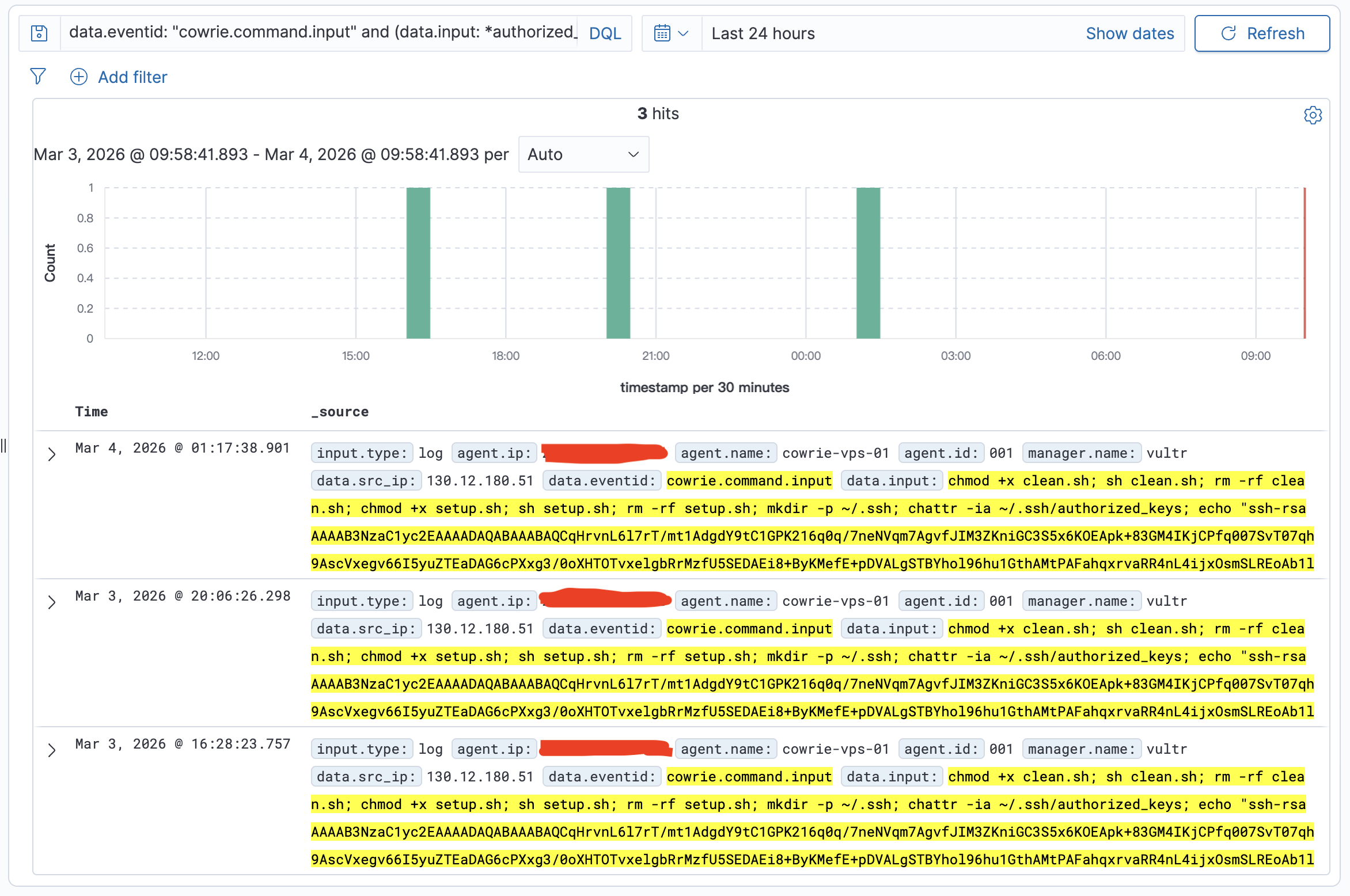1350x896 pixels.
Task: Click the save query disk icon
Action: click(x=39, y=33)
